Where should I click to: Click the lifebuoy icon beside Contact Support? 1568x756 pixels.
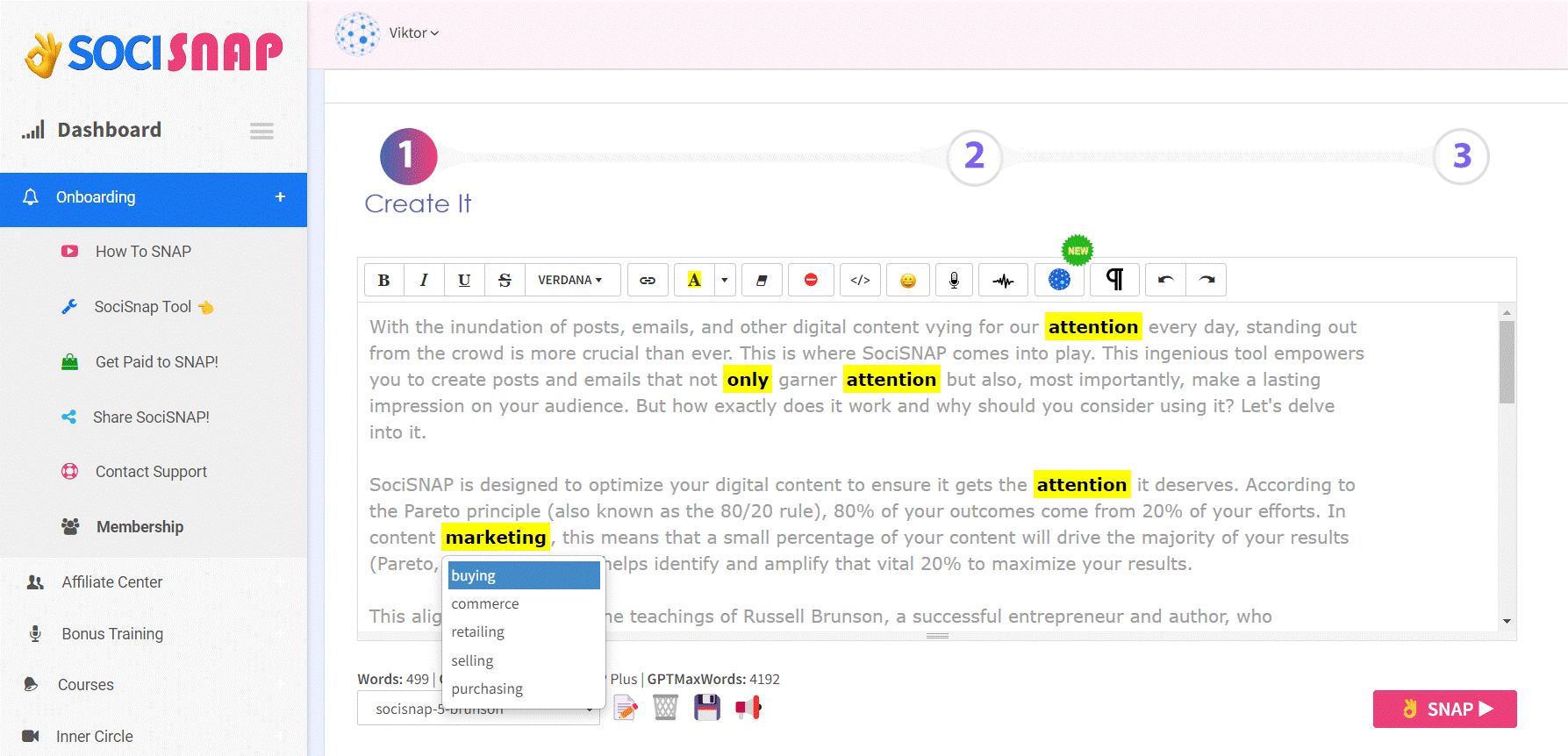pyautogui.click(x=69, y=472)
